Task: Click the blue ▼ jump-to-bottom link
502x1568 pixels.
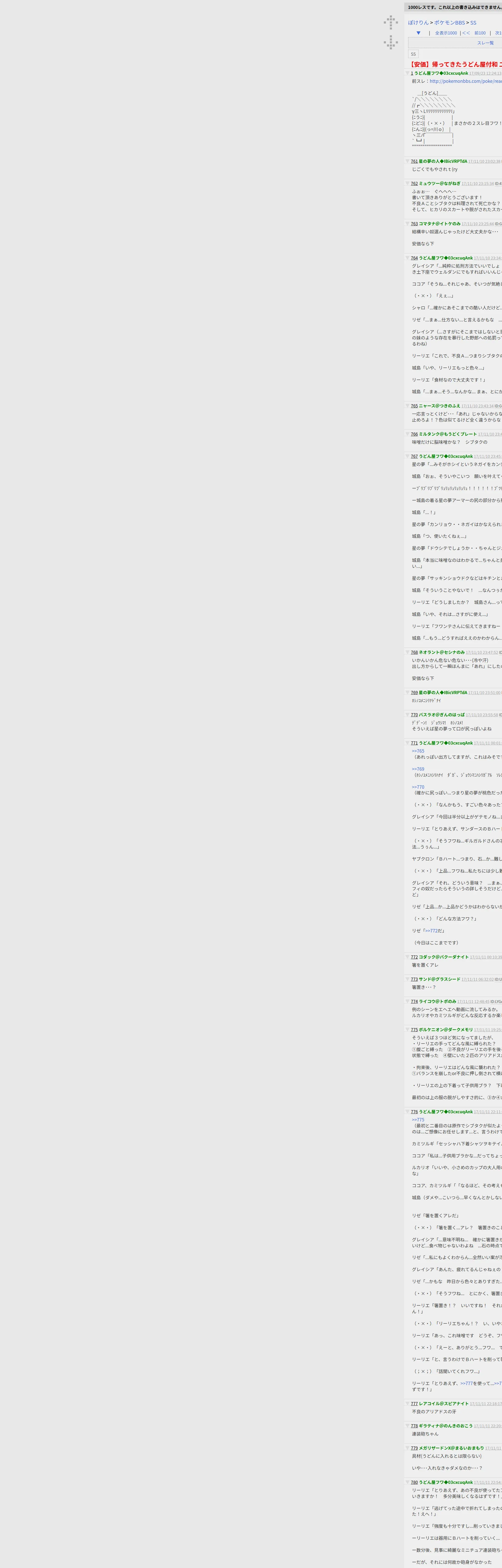Action: (419, 33)
